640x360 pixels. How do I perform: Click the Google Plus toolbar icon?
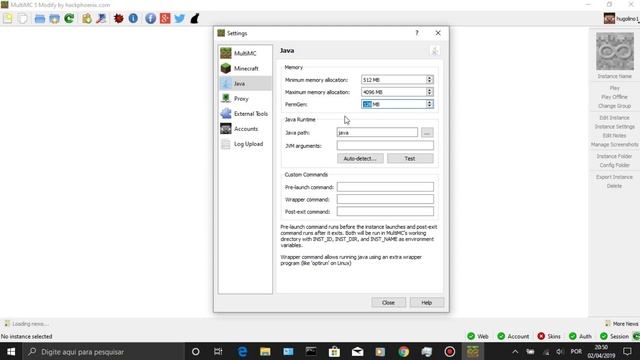[165, 18]
